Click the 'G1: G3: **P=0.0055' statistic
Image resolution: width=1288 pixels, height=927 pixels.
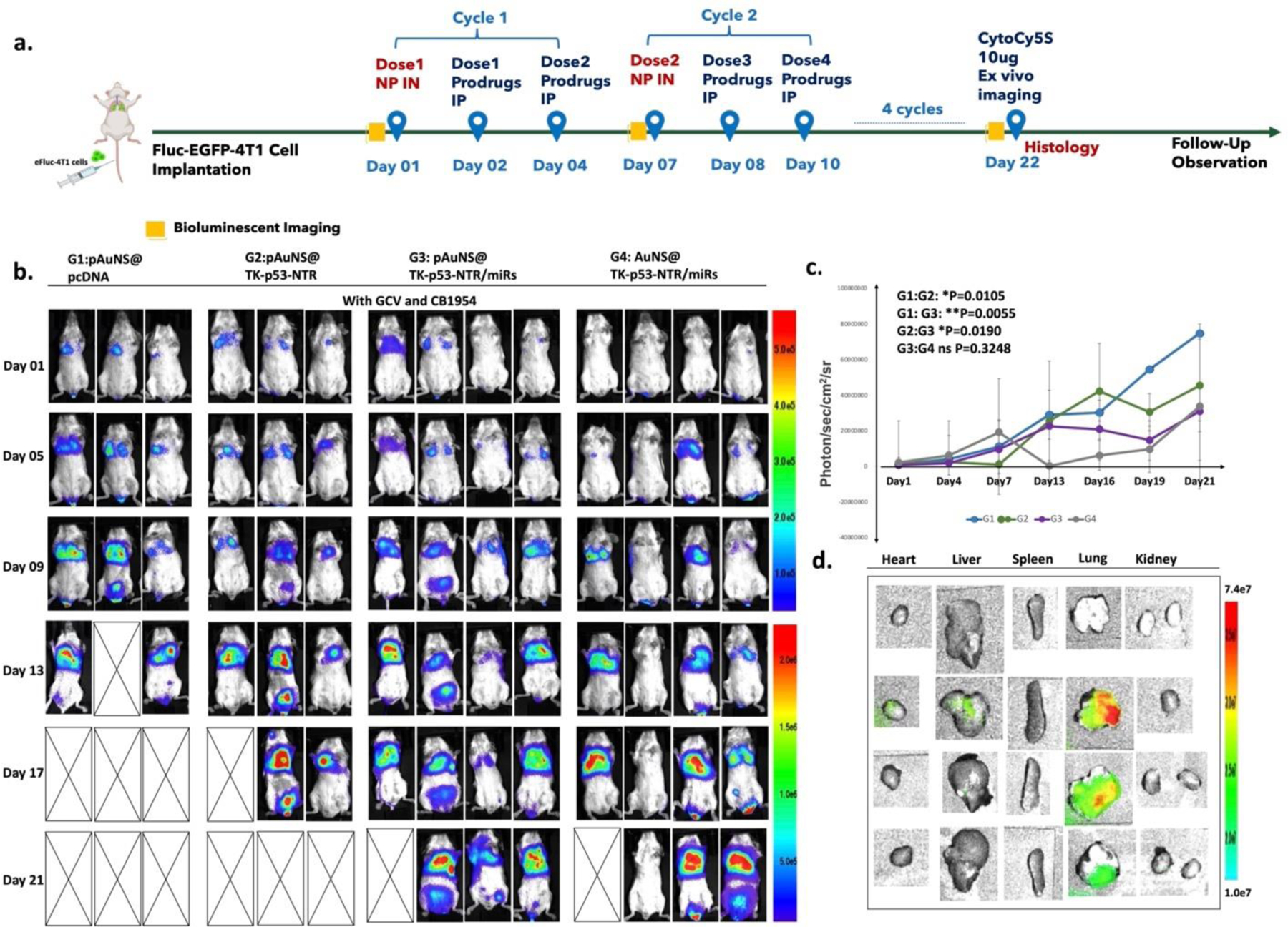[x=956, y=313]
